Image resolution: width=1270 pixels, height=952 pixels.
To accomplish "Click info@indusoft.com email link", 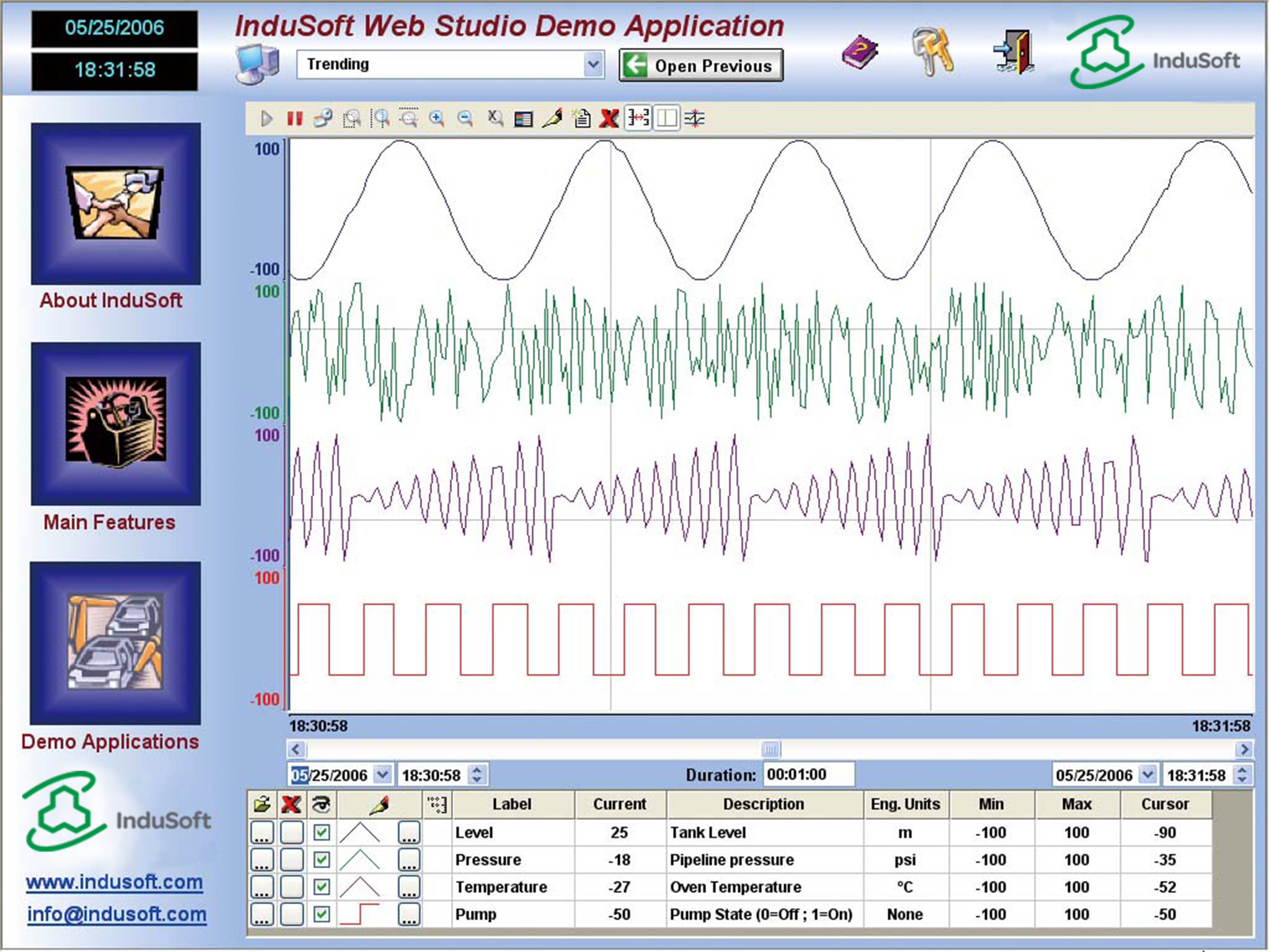I will pyautogui.click(x=117, y=914).
